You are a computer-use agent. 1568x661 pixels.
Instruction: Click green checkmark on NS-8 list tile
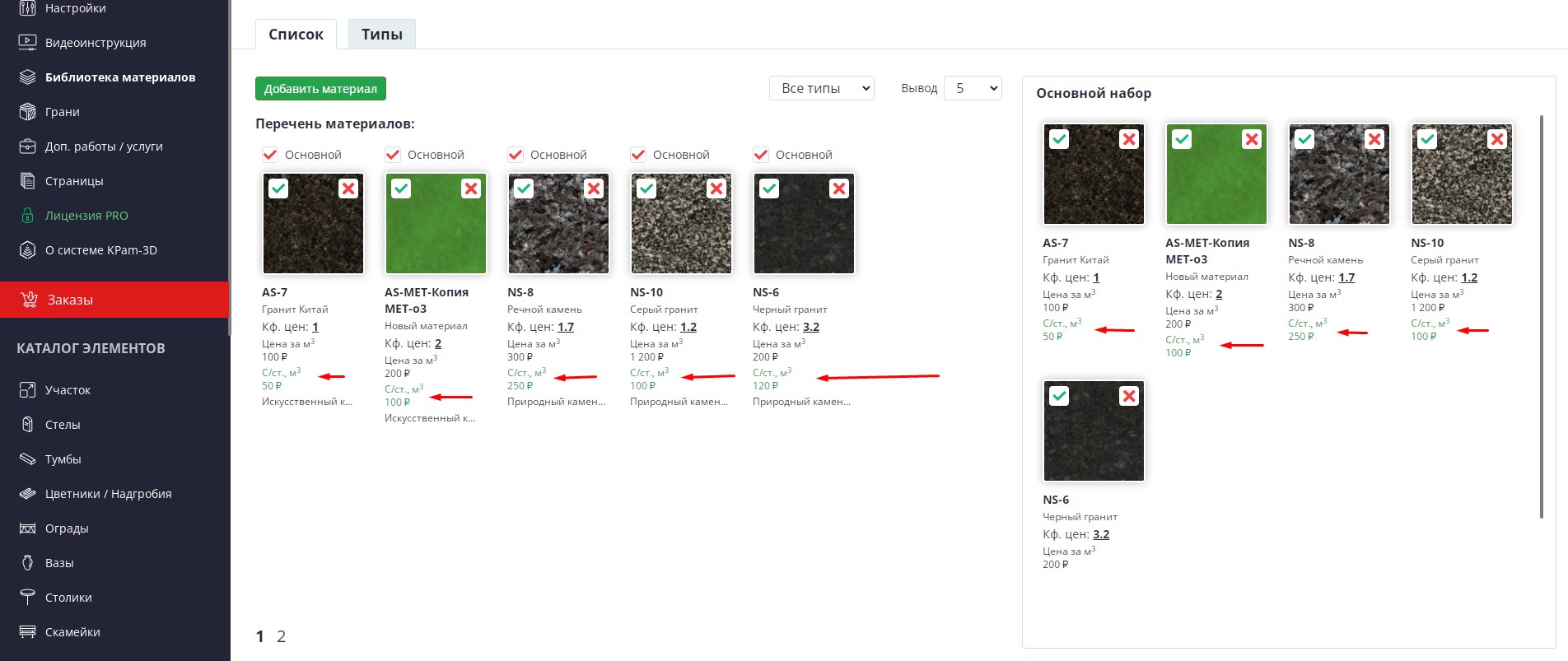point(524,189)
